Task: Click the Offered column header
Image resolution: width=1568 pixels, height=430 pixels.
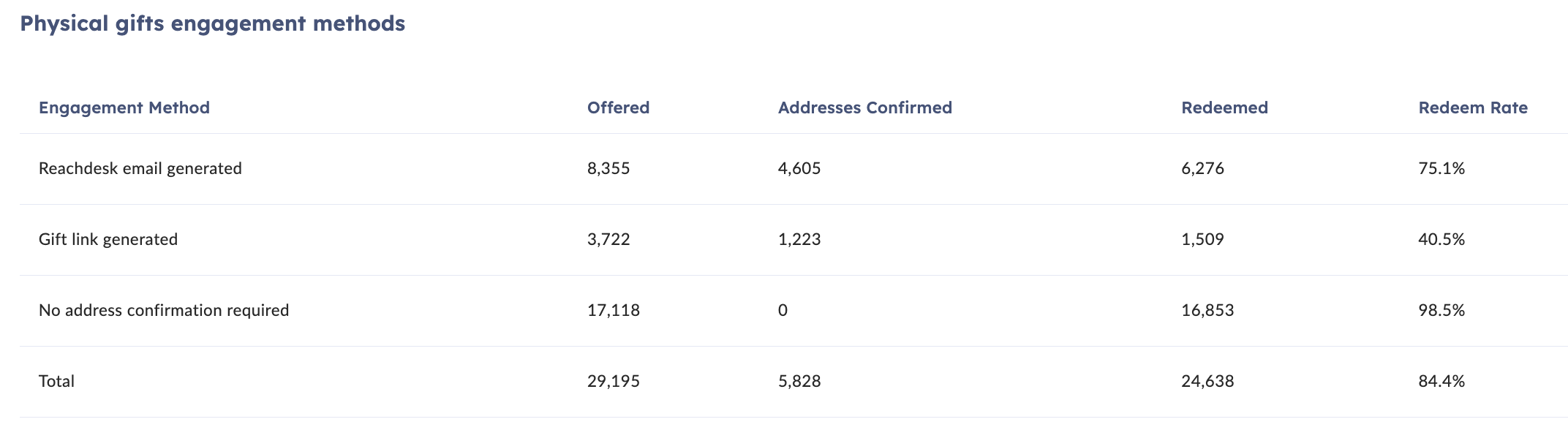Action: coord(618,107)
